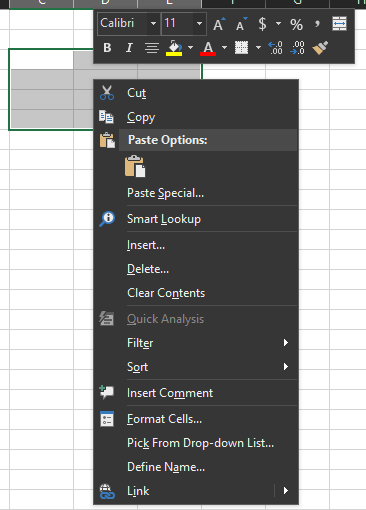Click the font size 11 box
Viewport: 366px width, 510px height.
pos(177,23)
